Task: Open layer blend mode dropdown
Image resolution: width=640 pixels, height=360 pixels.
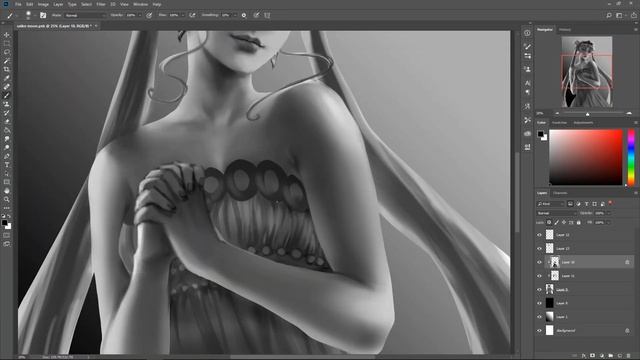Action: pos(556,213)
